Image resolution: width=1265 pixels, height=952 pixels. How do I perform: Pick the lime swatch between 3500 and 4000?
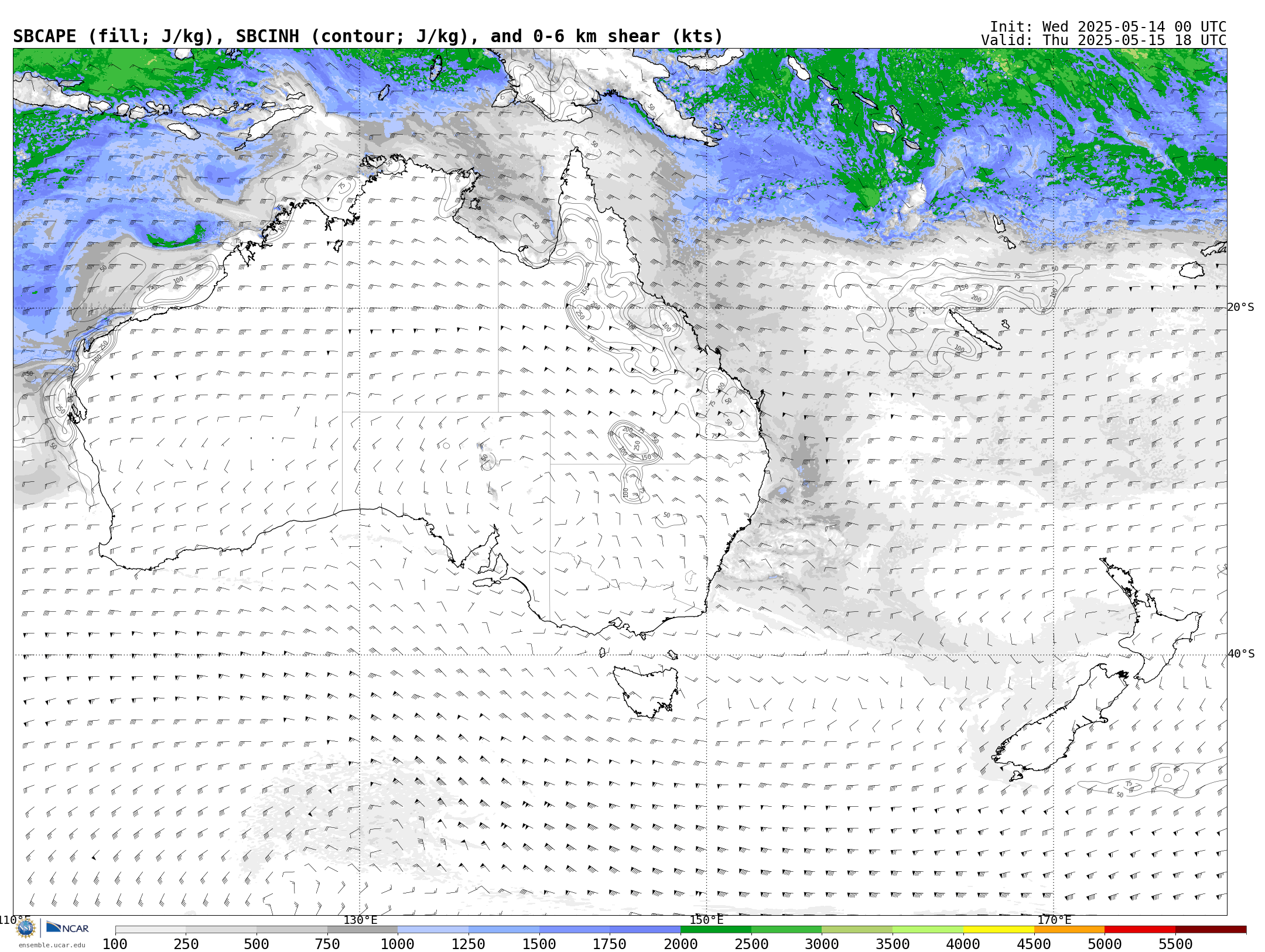click(928, 930)
